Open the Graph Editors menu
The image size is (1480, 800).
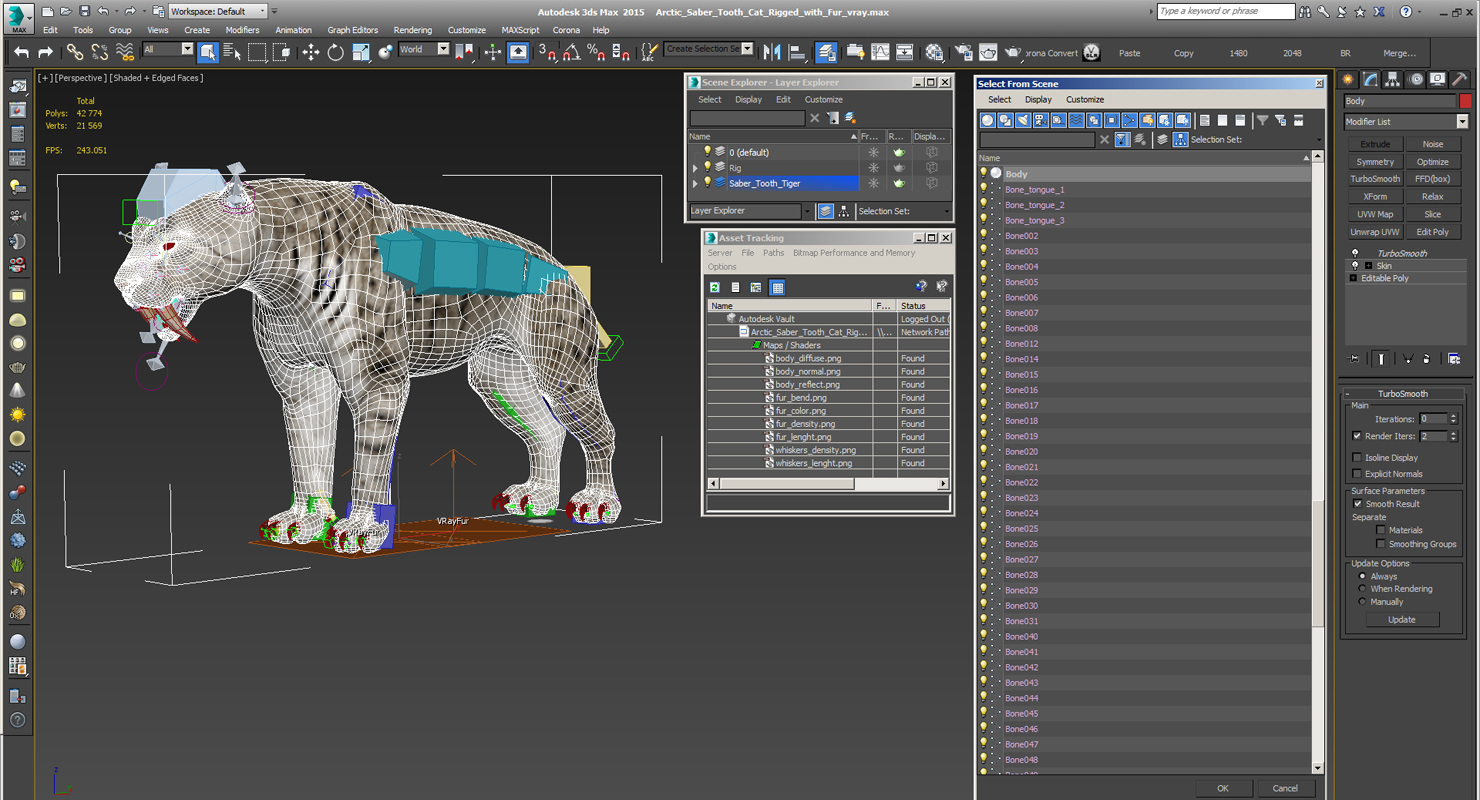(352, 30)
